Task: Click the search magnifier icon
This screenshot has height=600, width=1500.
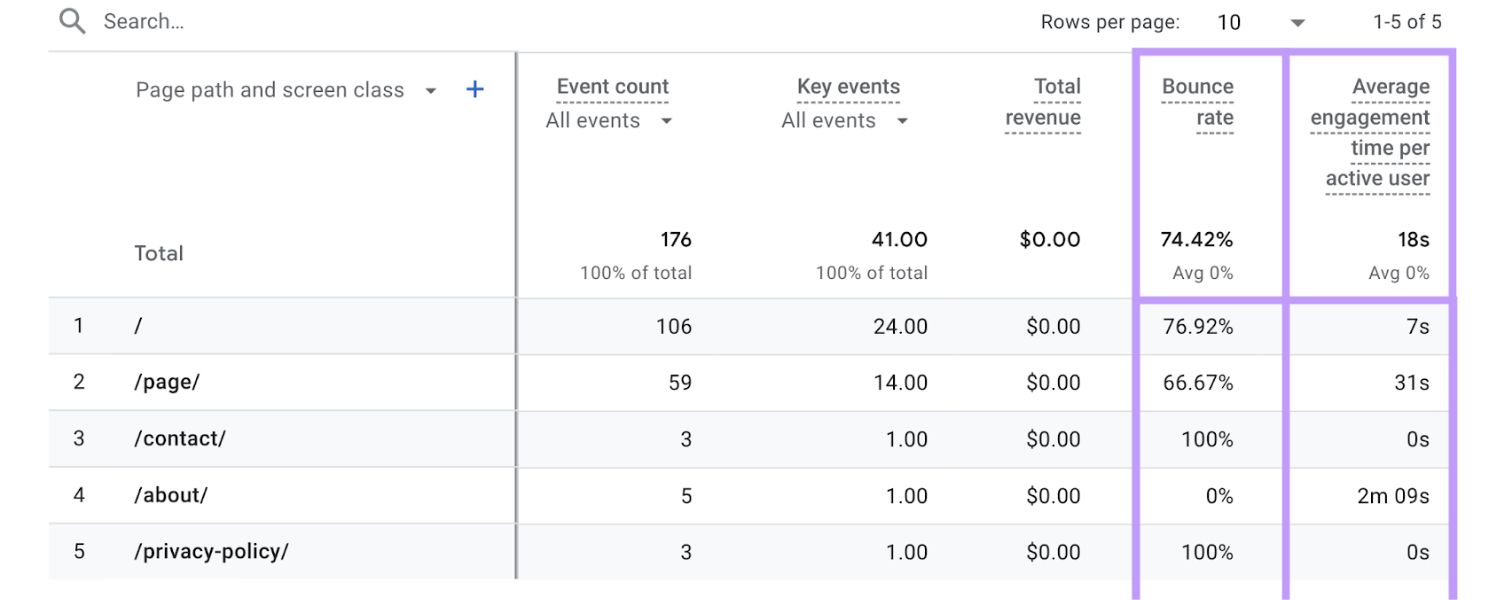Action: (72, 21)
